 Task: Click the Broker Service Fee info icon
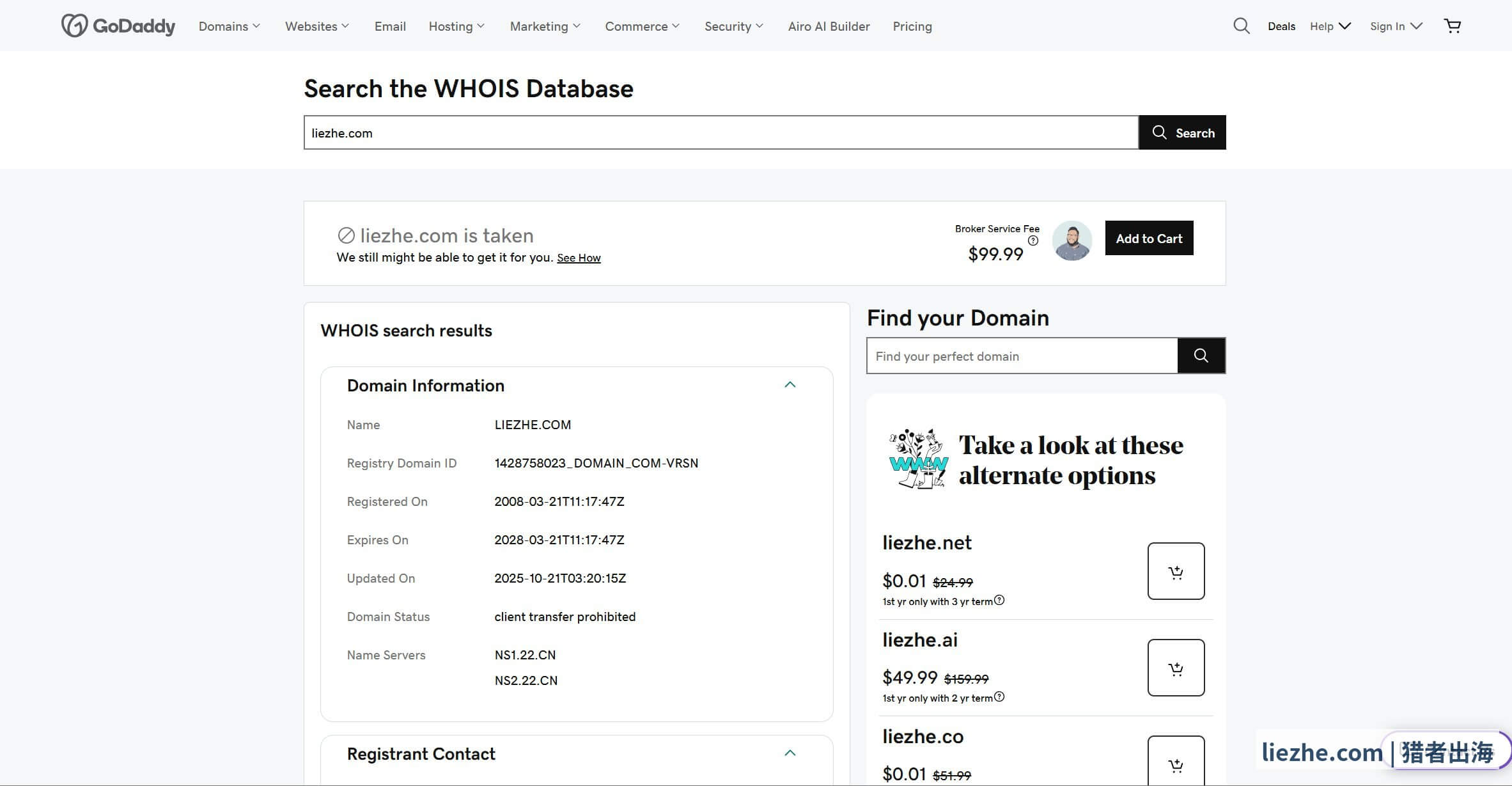click(x=1033, y=240)
